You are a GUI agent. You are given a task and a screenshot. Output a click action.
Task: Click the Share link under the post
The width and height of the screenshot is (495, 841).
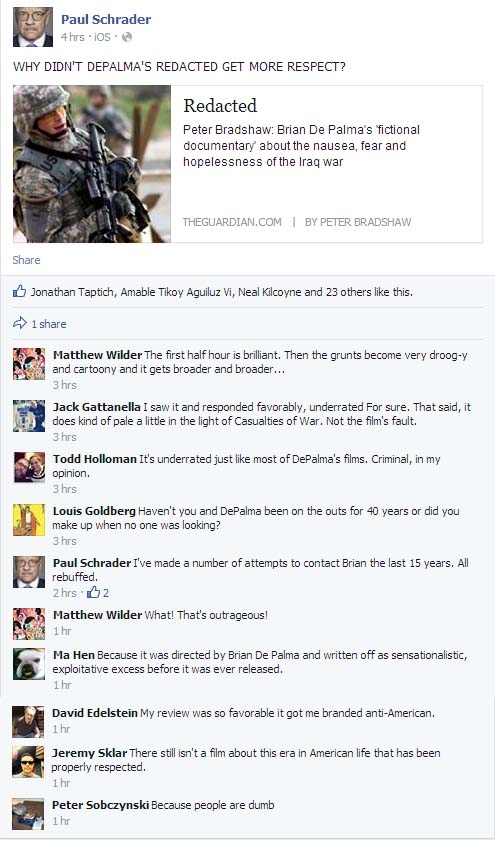click(26, 260)
